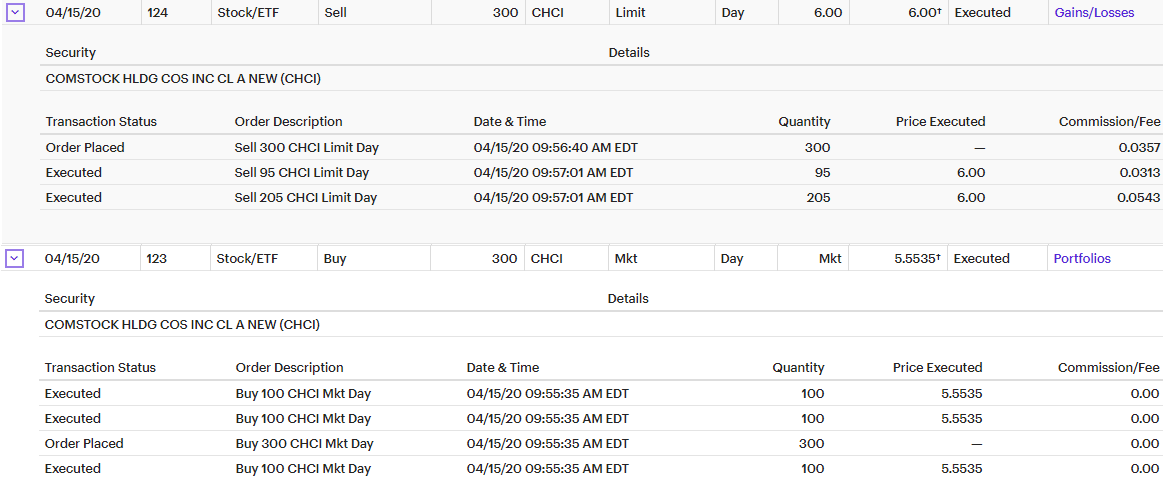Click order number 123

point(156,259)
